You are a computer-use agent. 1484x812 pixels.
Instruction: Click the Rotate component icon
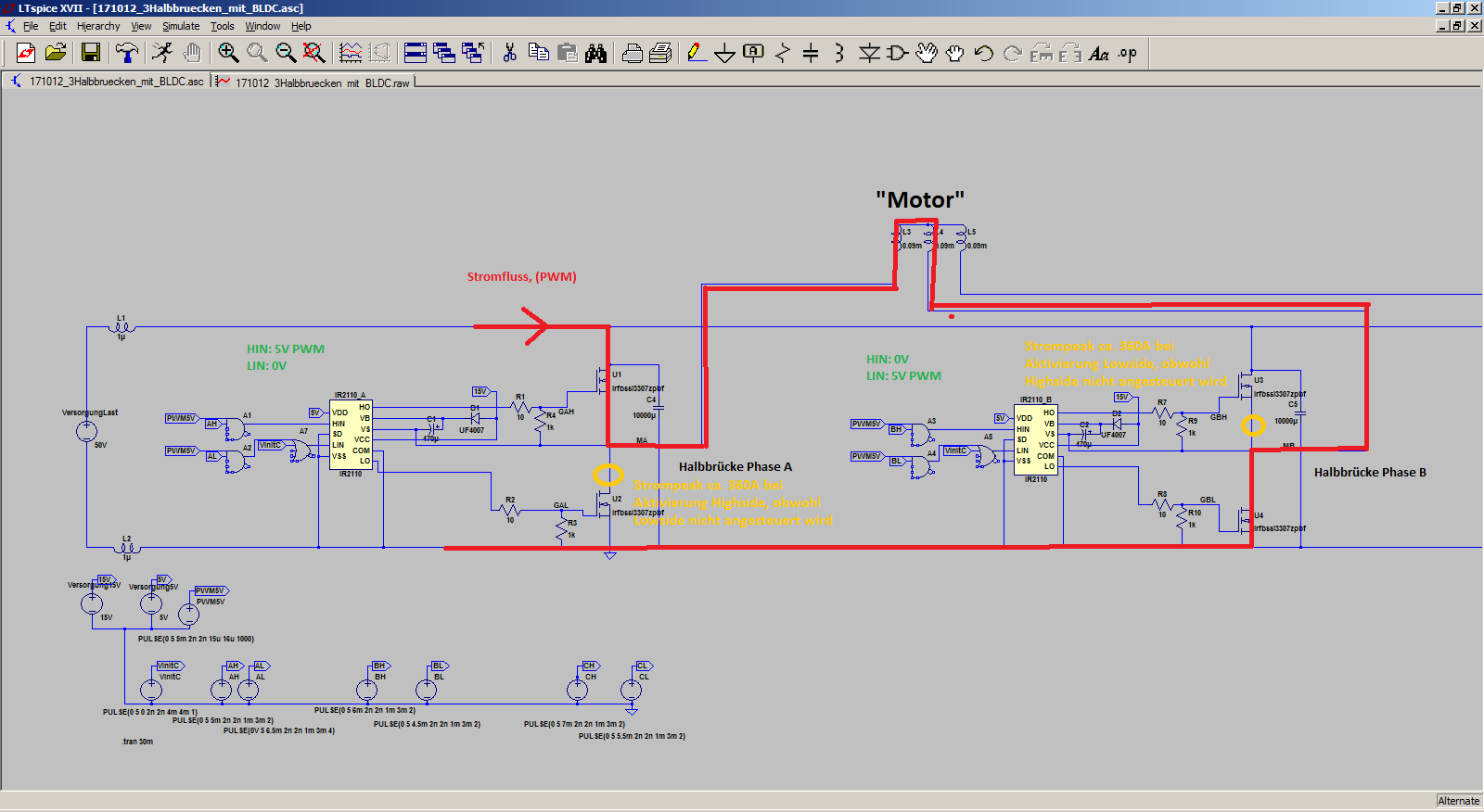tap(1042, 53)
